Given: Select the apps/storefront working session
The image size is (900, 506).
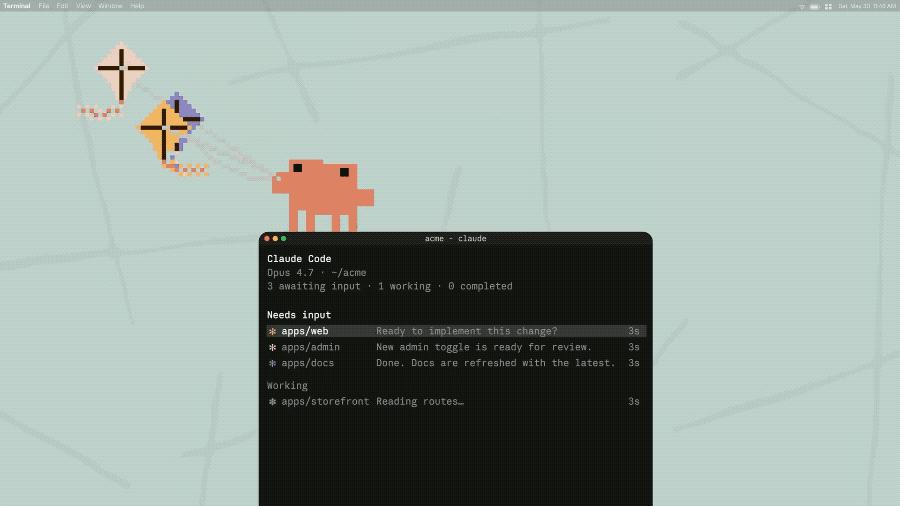Looking at the screenshot, I should 456,402.
